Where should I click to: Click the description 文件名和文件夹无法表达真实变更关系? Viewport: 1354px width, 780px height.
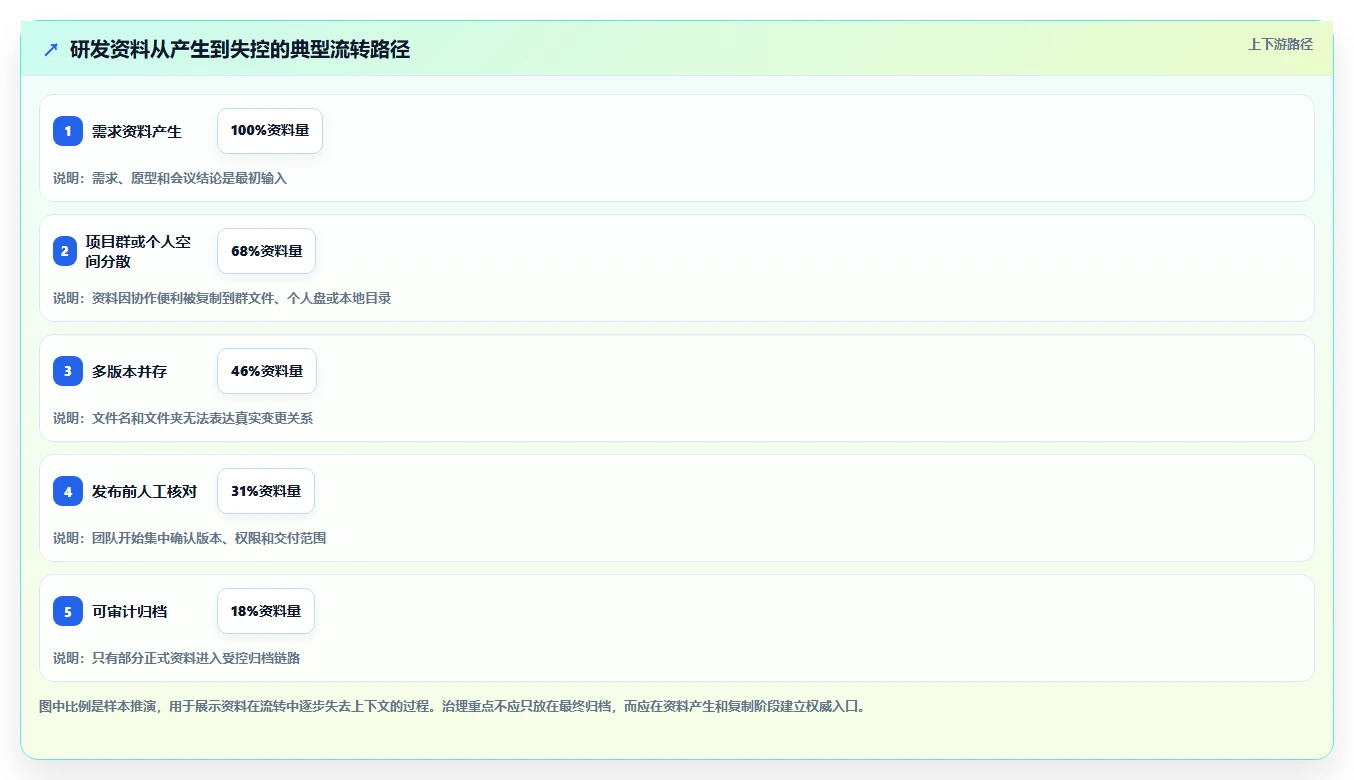tap(183, 418)
